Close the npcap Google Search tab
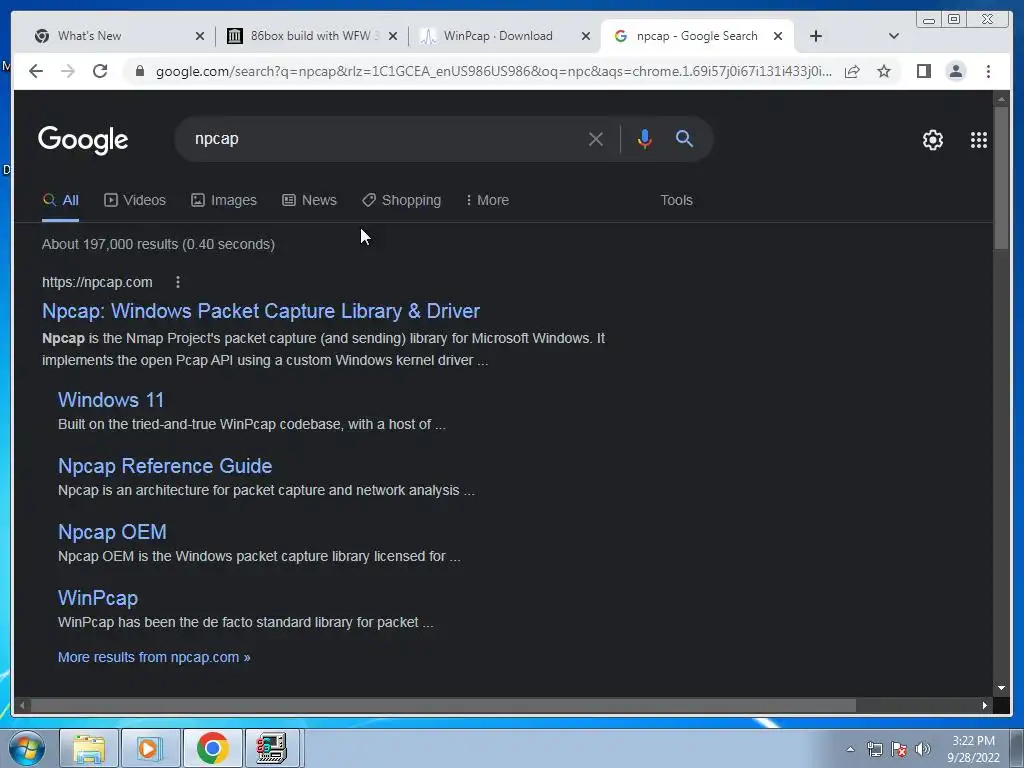This screenshot has width=1024, height=768. point(778,37)
